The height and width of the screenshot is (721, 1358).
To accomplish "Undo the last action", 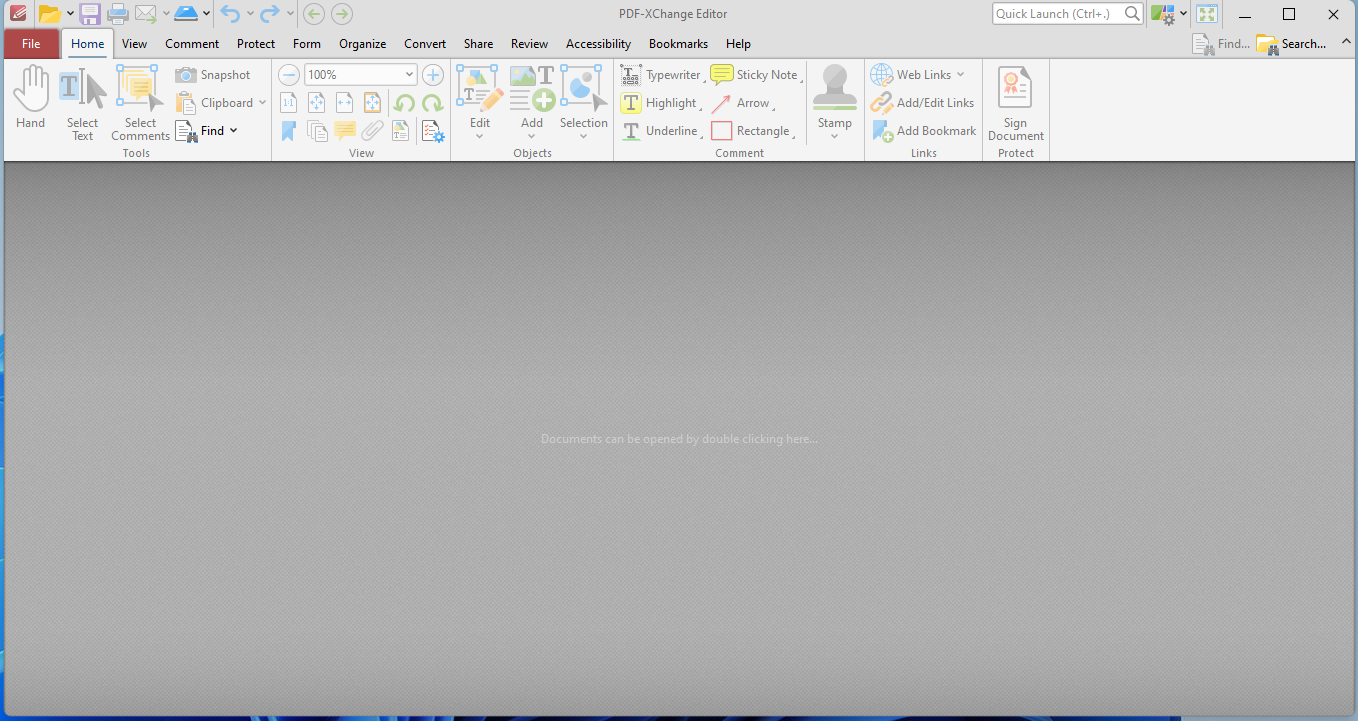I will click(230, 14).
